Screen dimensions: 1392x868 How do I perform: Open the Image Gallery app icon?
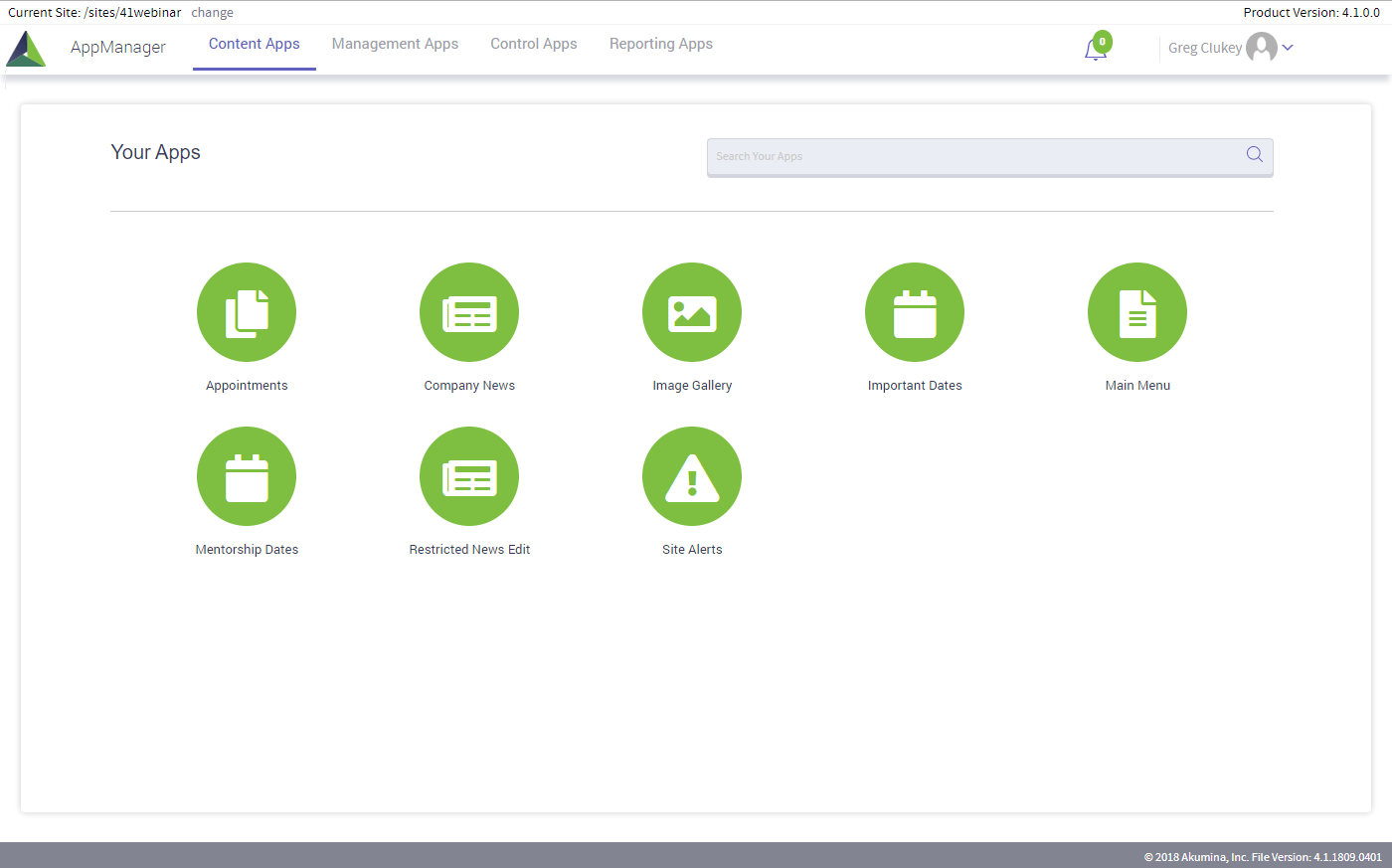[692, 312]
